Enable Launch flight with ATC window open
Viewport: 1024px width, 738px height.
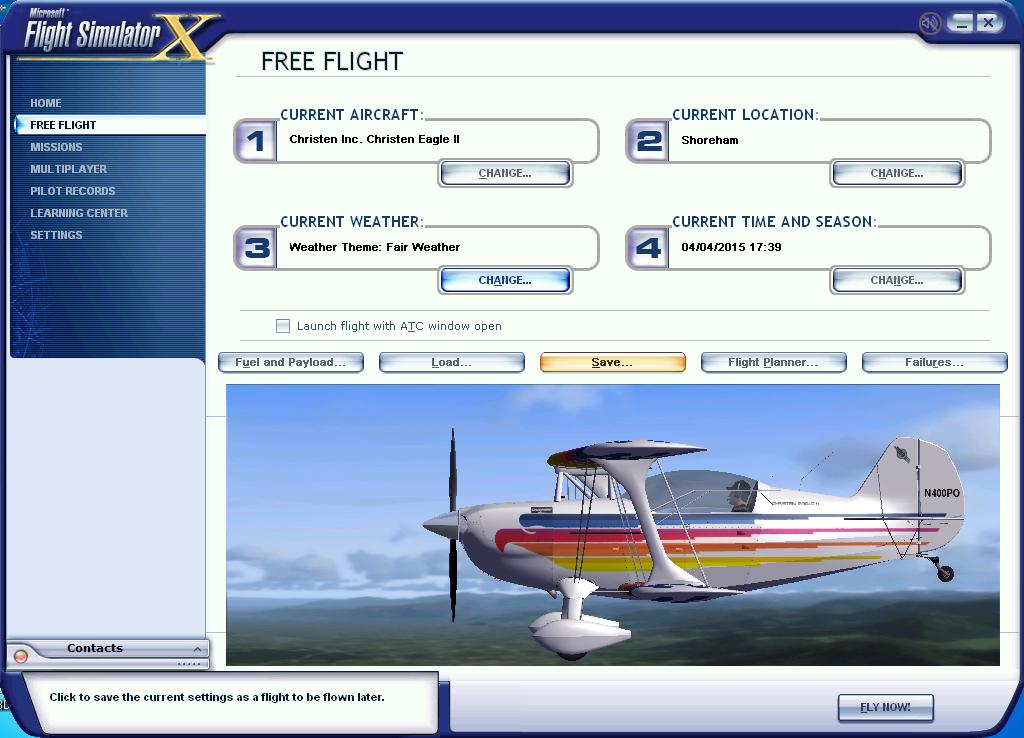coord(283,326)
